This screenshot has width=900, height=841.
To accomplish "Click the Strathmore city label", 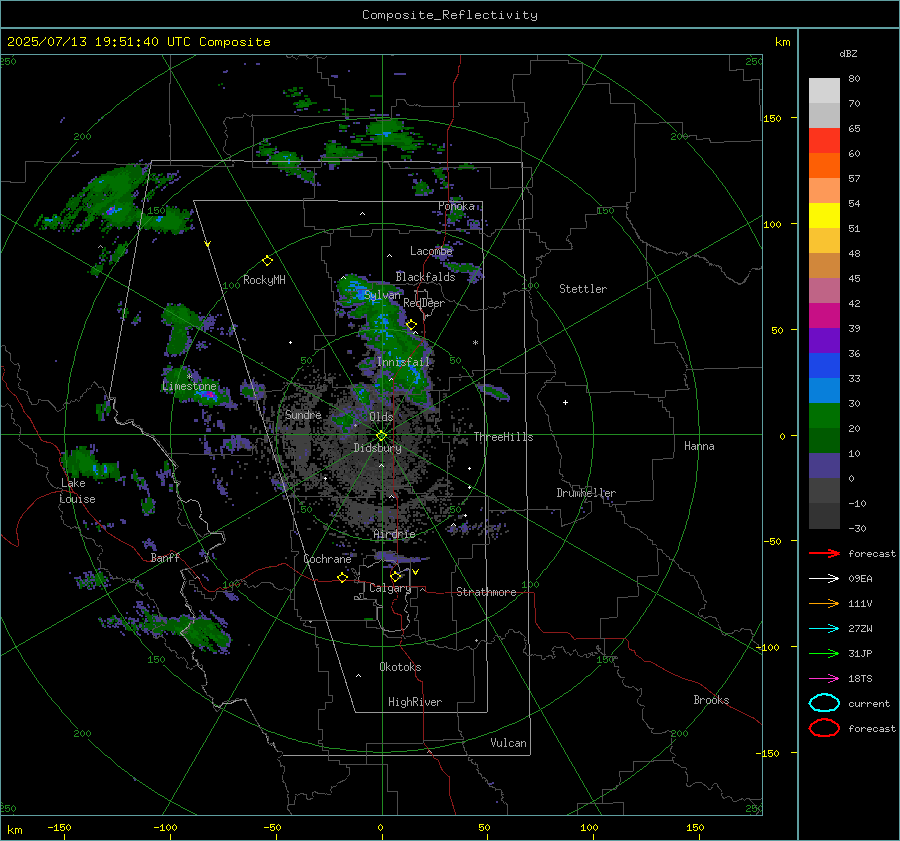I will (x=486, y=592).
